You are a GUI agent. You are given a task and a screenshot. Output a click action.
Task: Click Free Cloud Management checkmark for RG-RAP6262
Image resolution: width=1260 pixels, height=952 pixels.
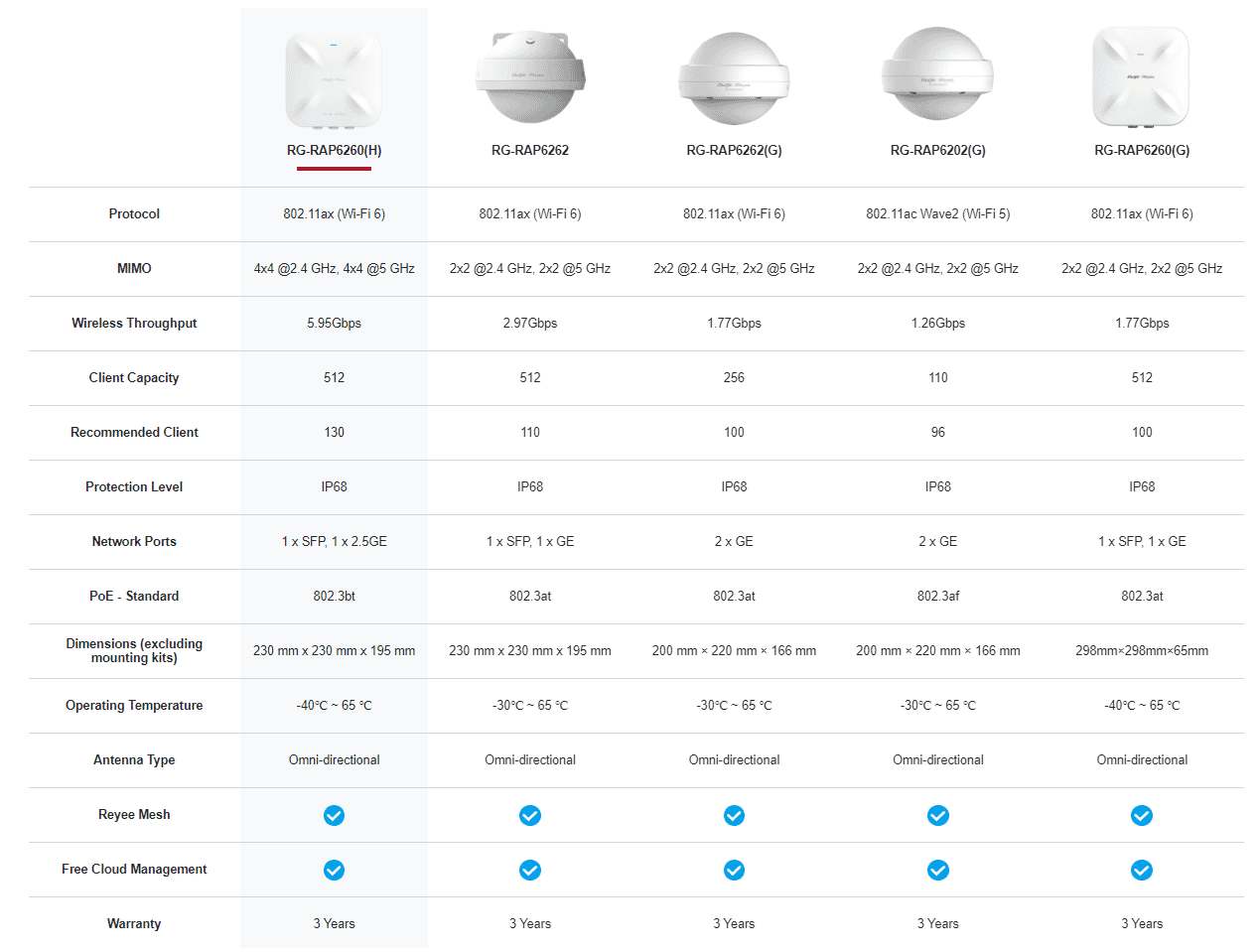[530, 870]
